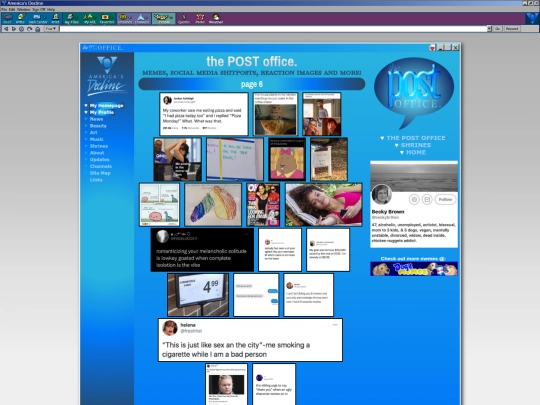This screenshot has width=540, height=405.
Task: Open the File menu
Action: coord(4,9)
